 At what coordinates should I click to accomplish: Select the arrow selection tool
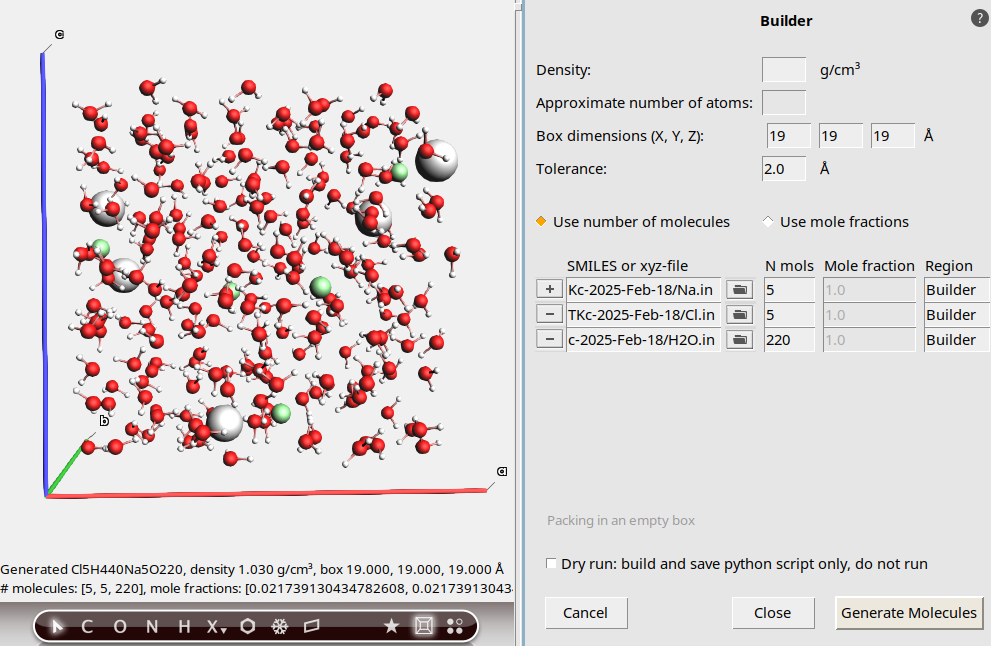click(56, 625)
